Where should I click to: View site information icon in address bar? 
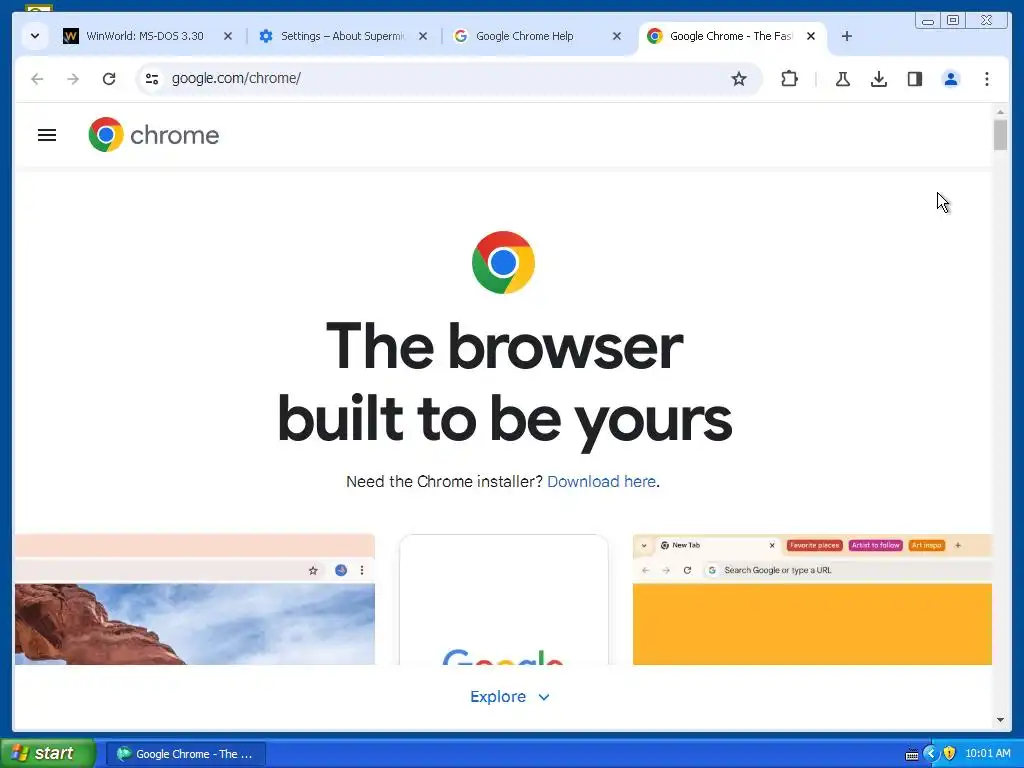tap(152, 79)
